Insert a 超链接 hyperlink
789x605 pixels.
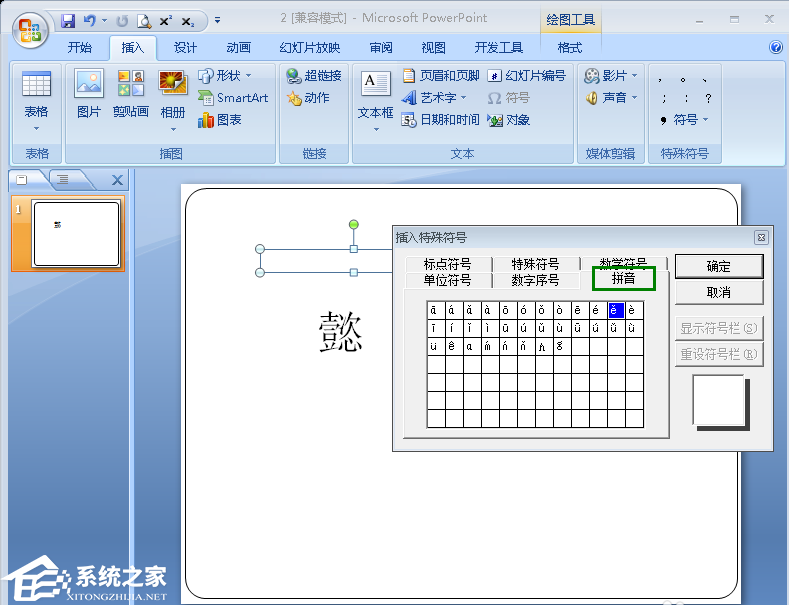click(314, 76)
